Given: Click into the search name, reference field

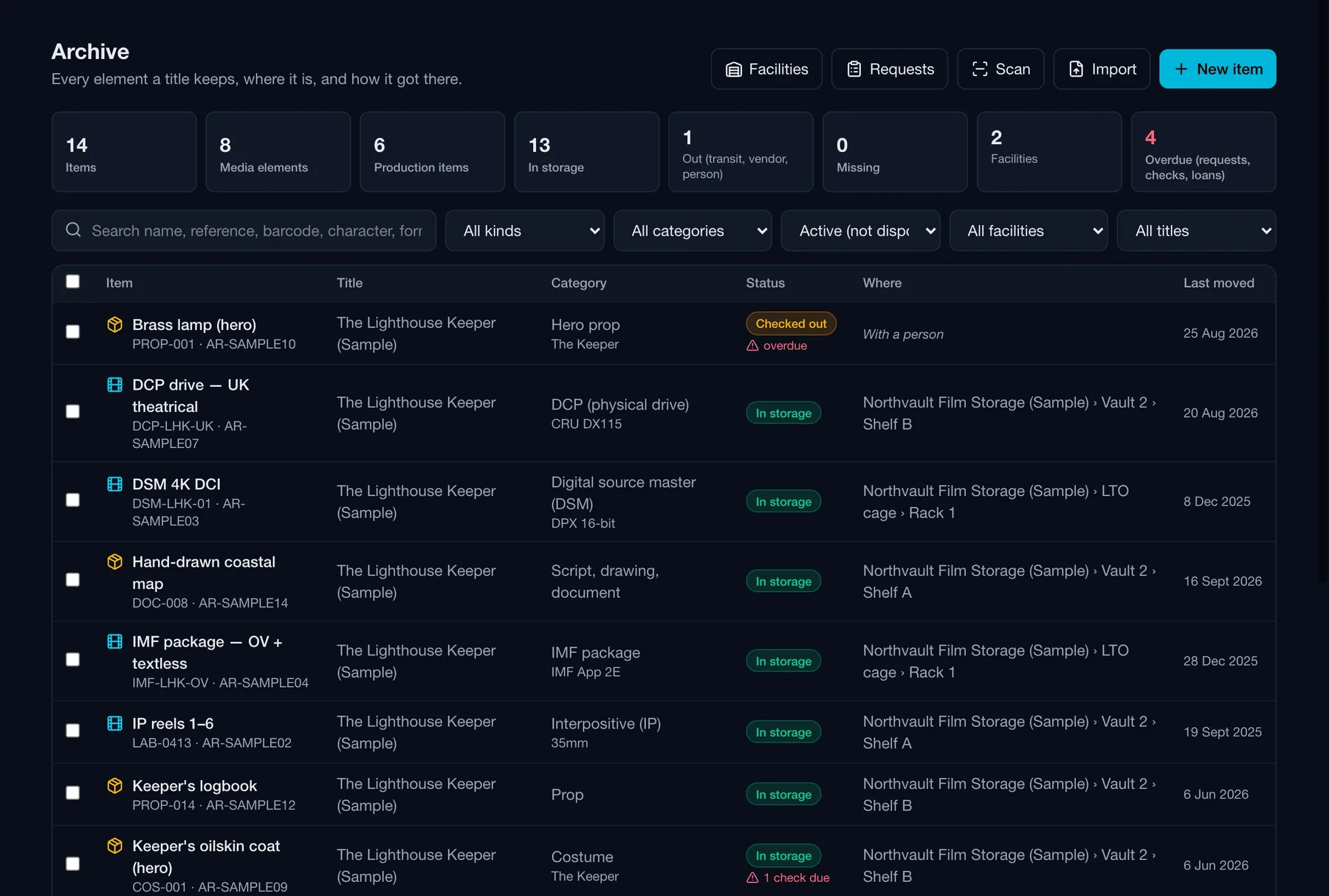Looking at the screenshot, I should (244, 231).
